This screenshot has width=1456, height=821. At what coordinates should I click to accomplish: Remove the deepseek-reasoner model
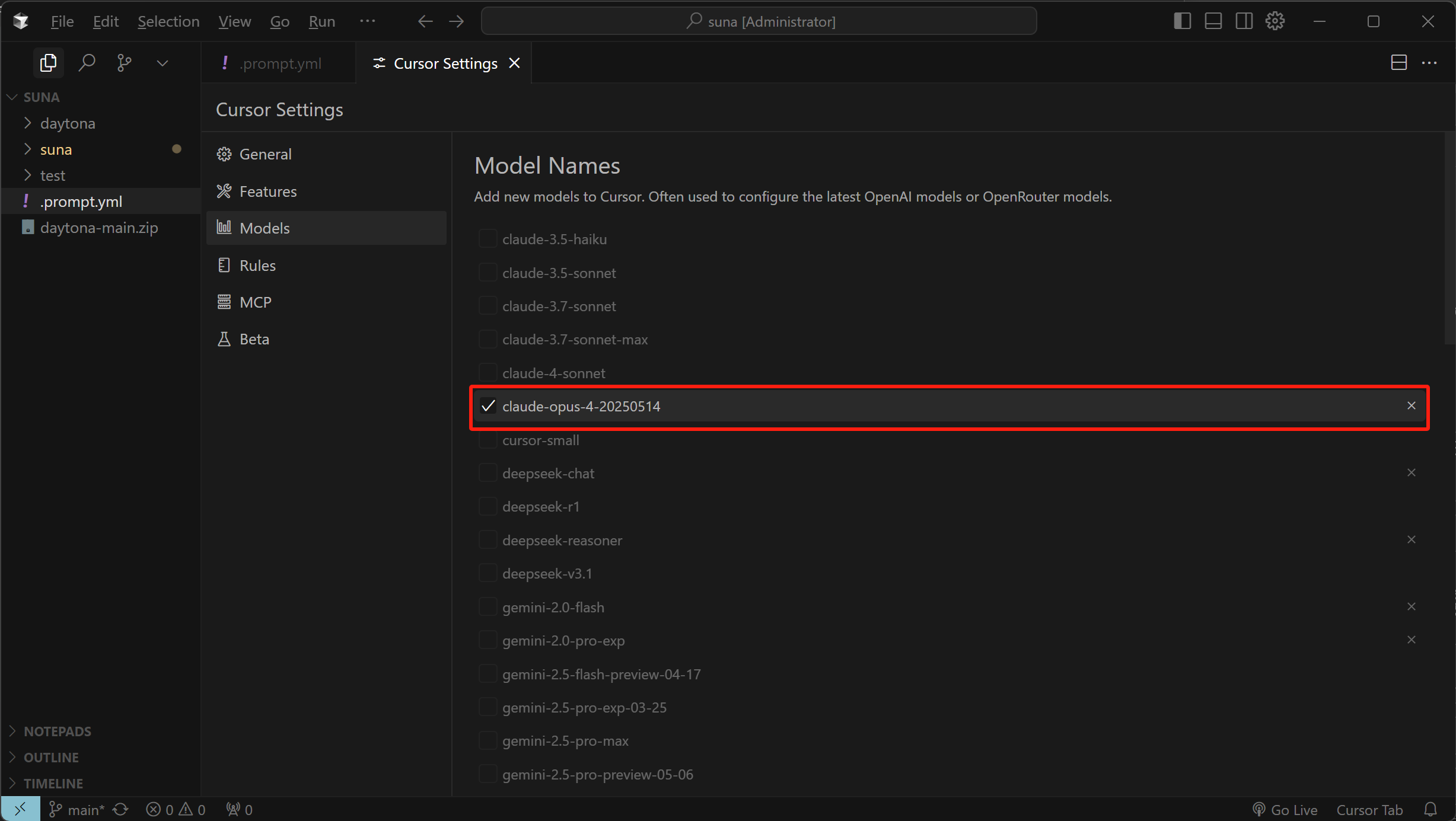pos(1411,539)
